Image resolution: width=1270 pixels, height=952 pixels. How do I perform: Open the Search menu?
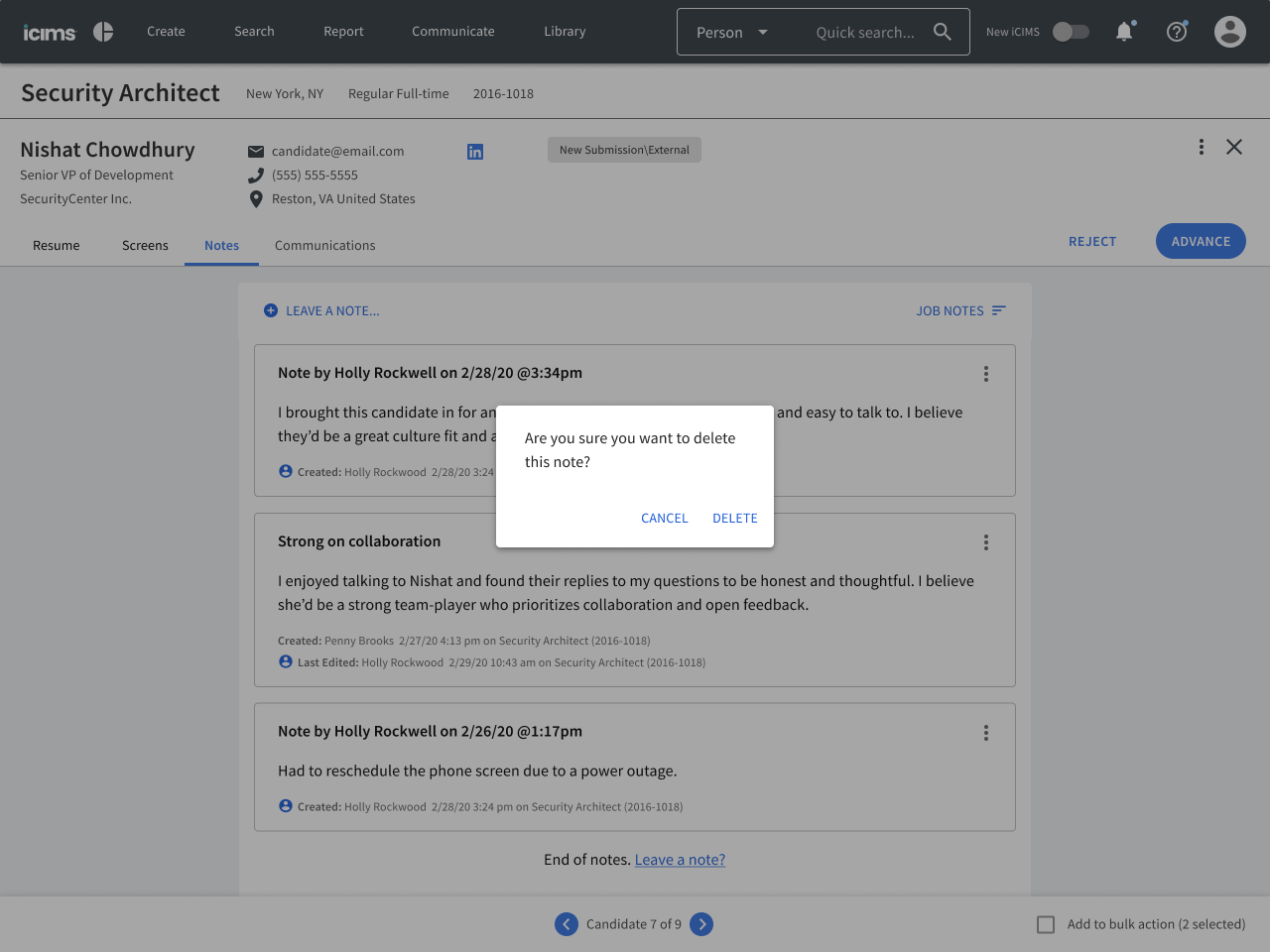[x=254, y=32]
